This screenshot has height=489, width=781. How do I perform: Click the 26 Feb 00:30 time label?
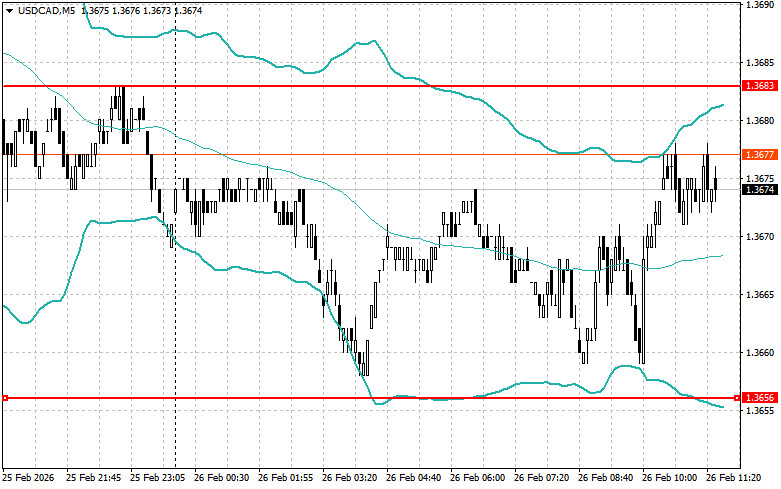[x=222, y=478]
